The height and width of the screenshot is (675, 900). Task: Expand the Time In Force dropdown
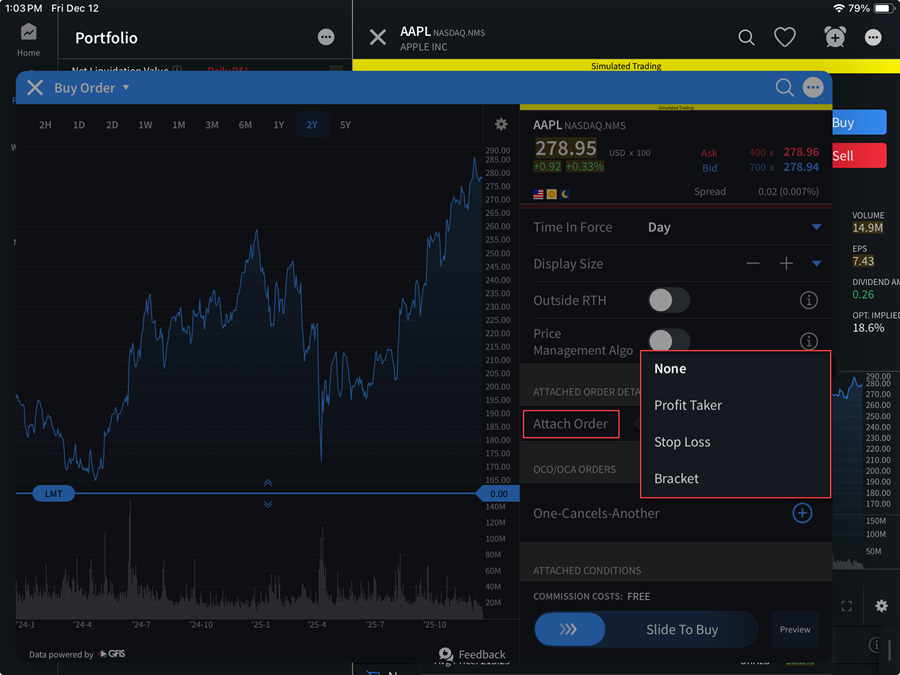click(x=816, y=227)
